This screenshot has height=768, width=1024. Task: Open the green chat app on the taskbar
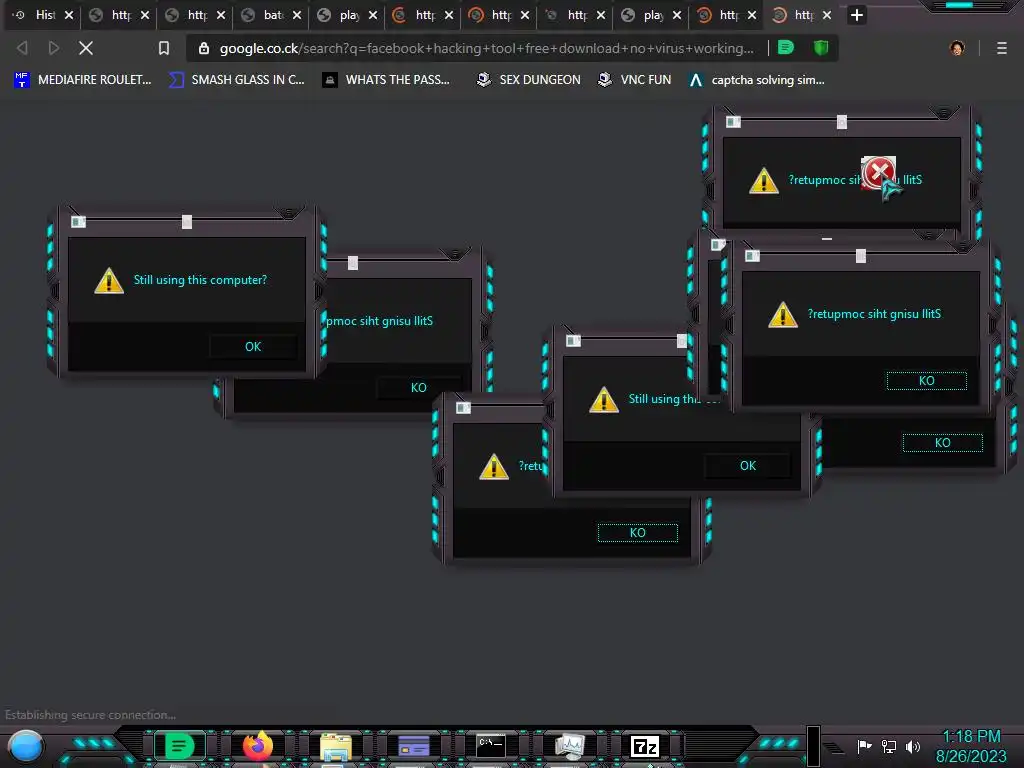click(x=180, y=746)
